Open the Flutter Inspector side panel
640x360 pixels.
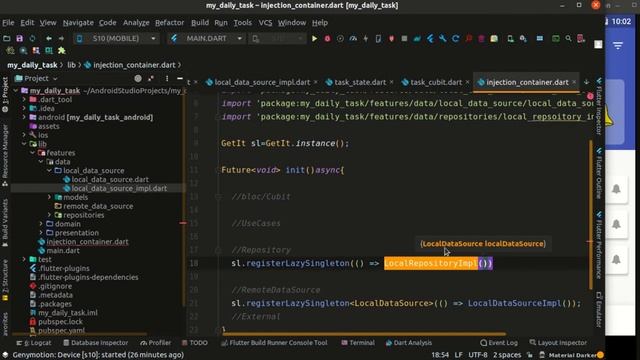599,106
